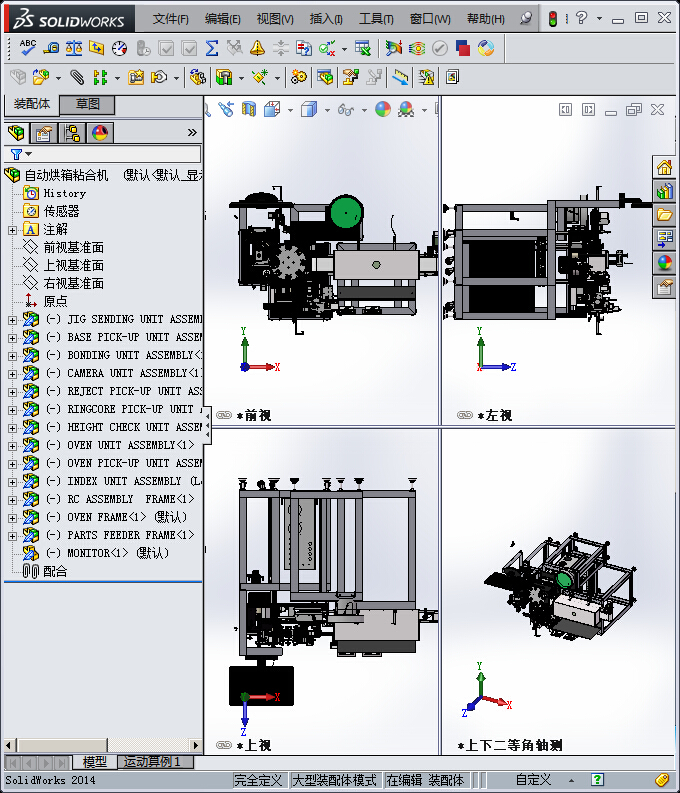Open the Apply Scene dropdown arrow
The image size is (680, 793).
pos(424,110)
